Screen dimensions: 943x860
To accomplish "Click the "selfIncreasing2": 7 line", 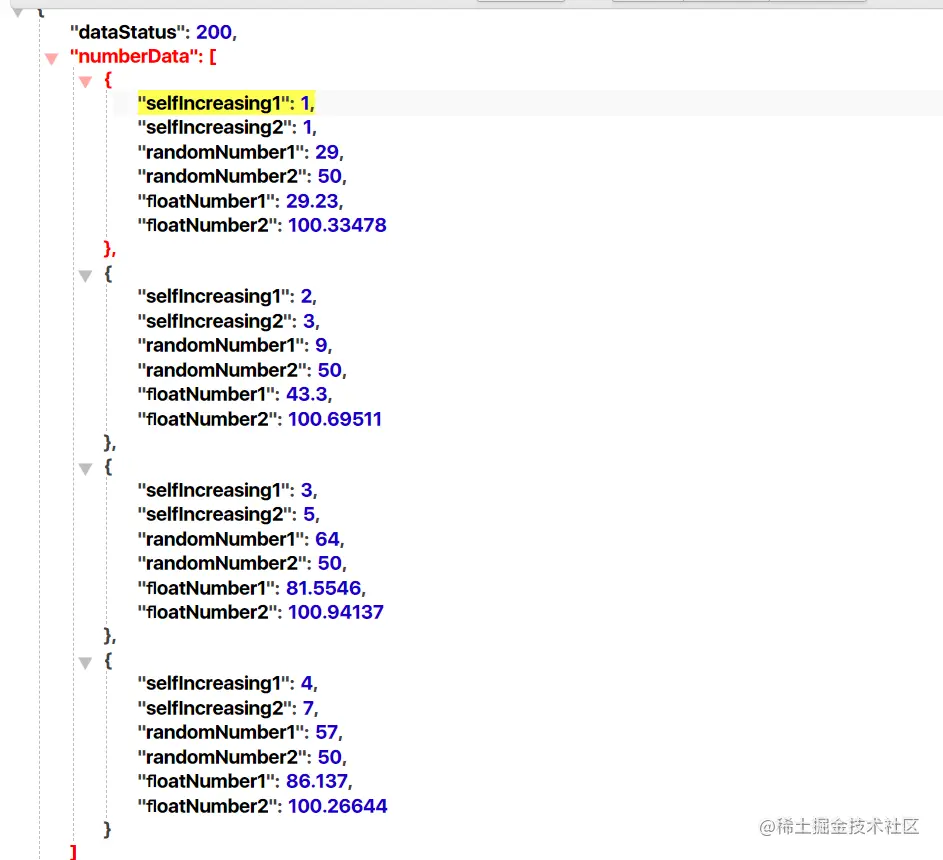I will [228, 708].
